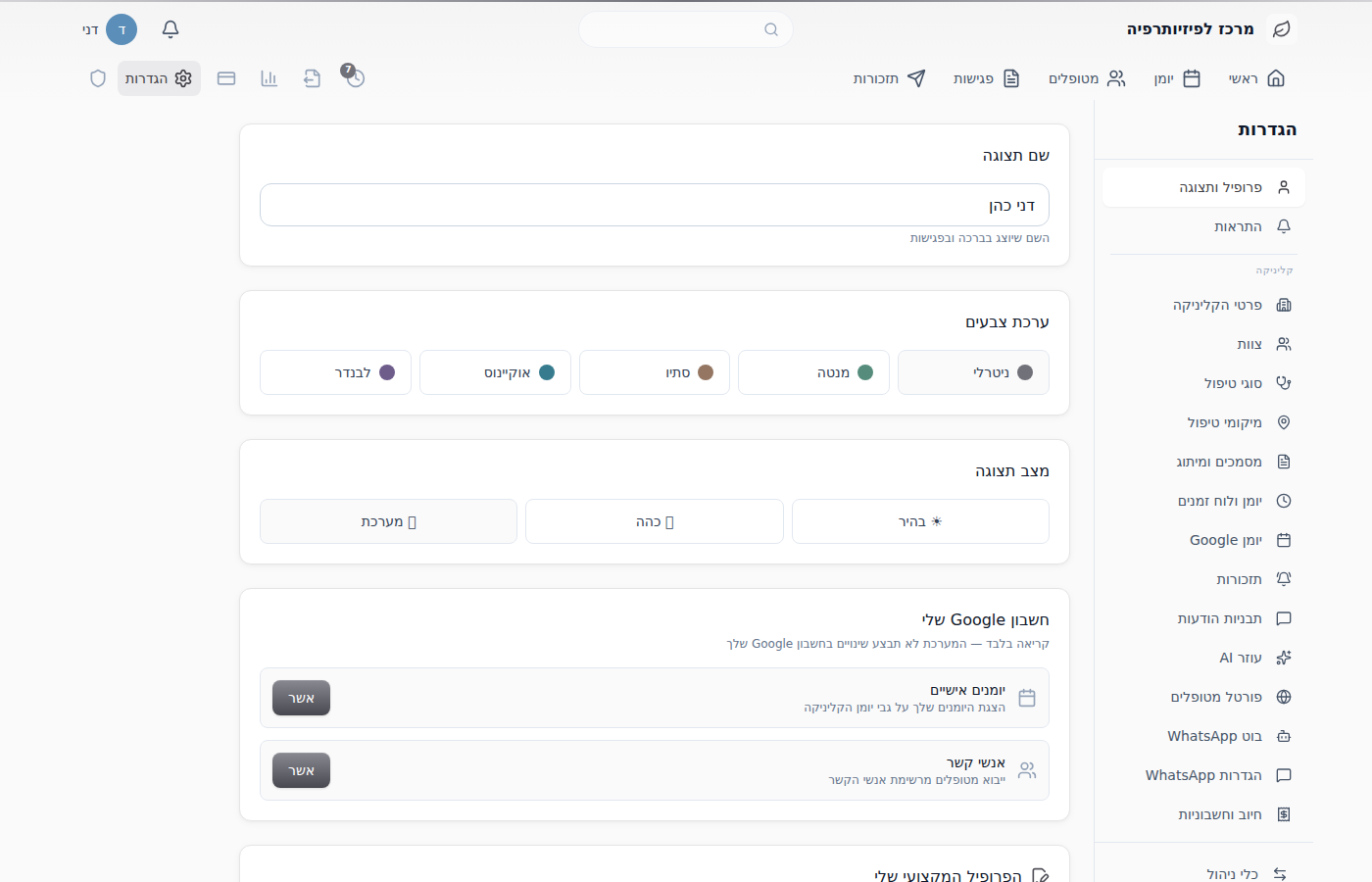Click the leaf logo icon
This screenshot has height=882, width=1372.
coord(1281,29)
